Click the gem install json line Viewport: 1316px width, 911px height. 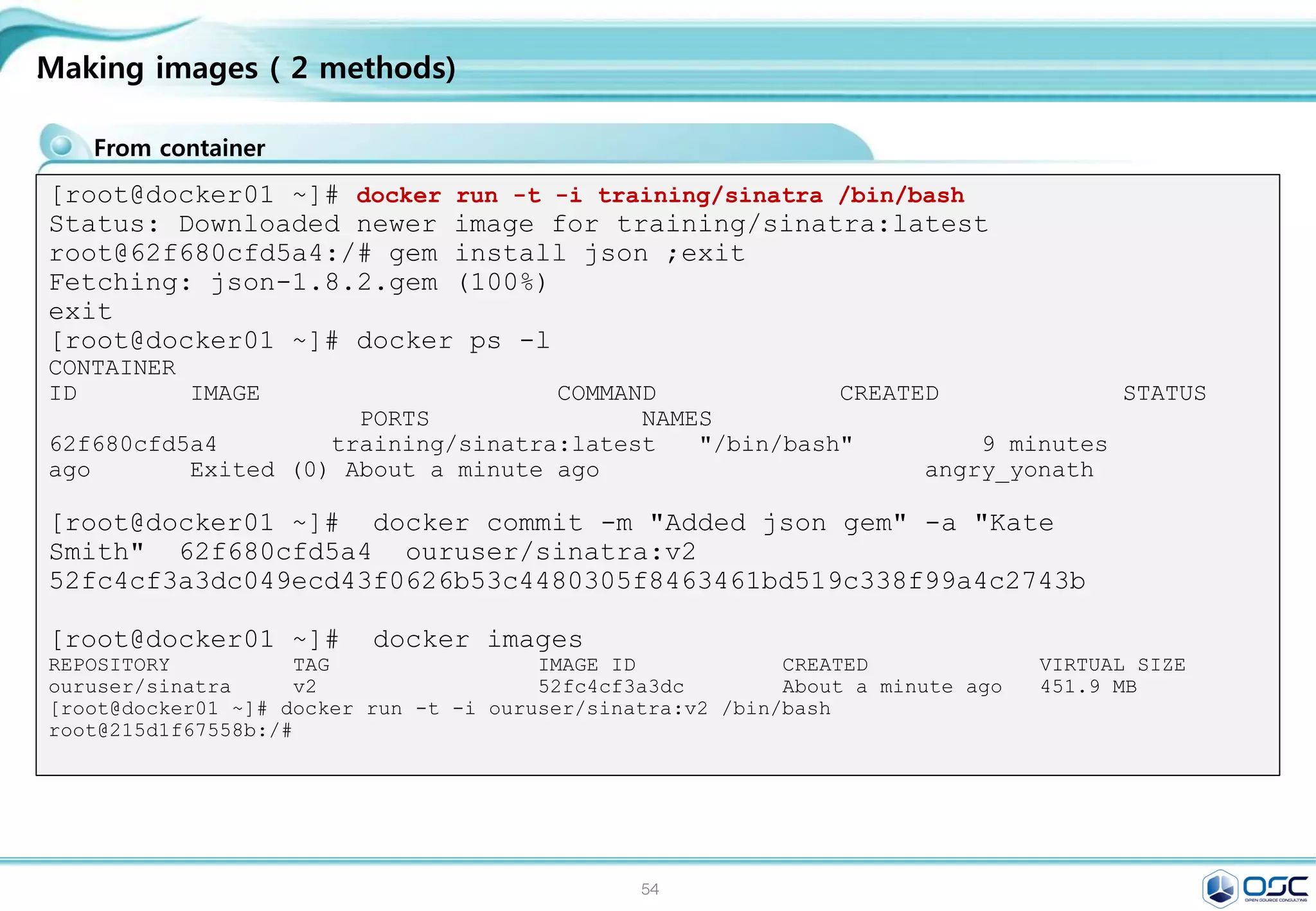pyautogui.click(x=396, y=253)
